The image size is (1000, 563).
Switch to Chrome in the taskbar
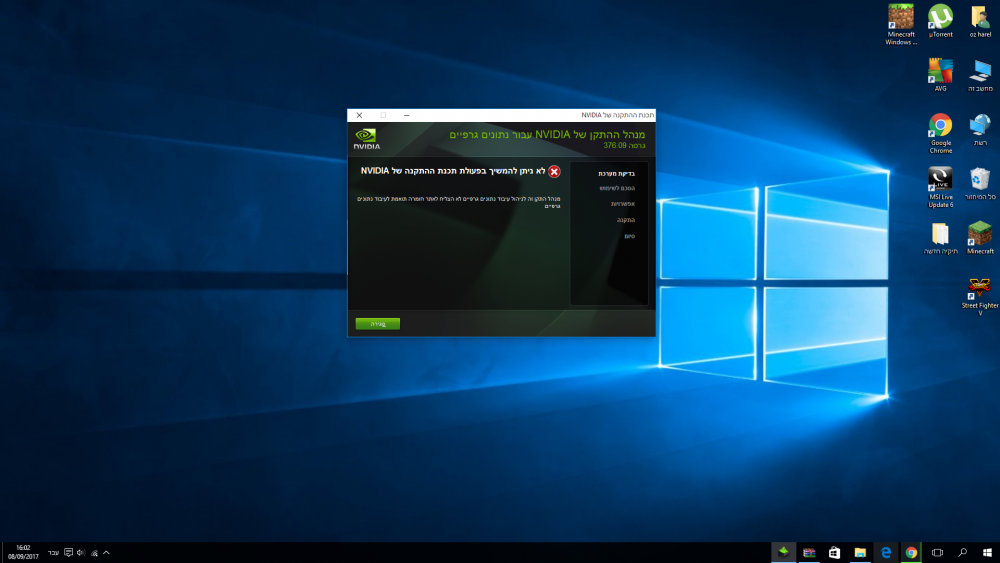(x=911, y=553)
